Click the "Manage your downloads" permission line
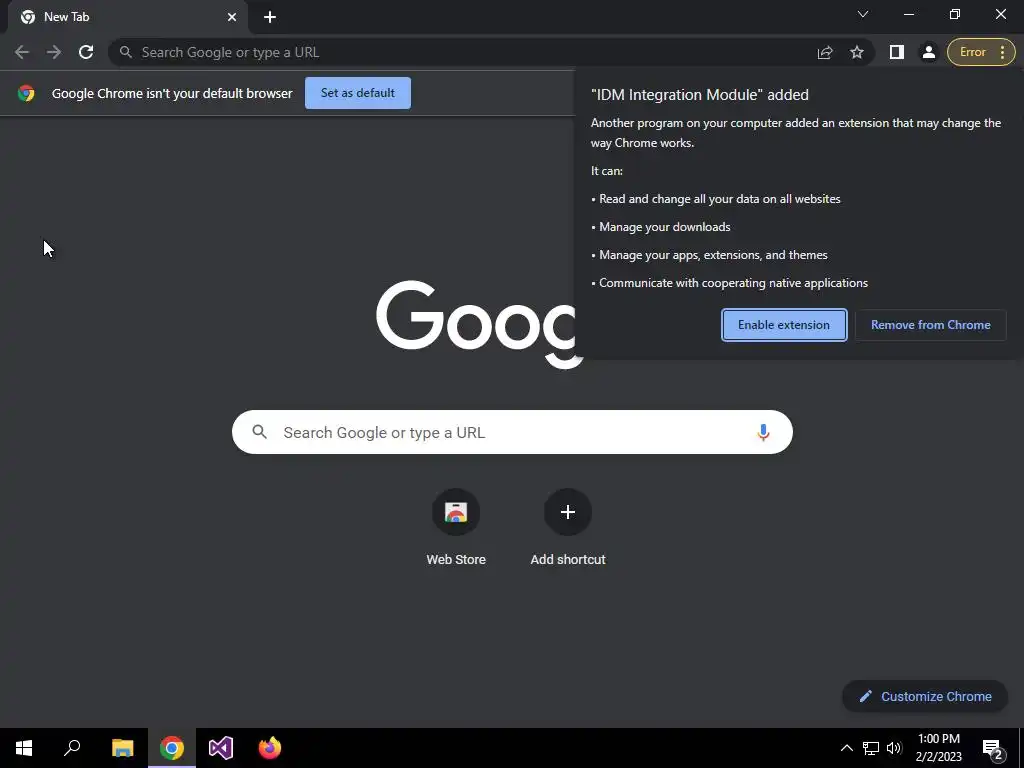Screen dimensions: 1024x768 pyautogui.click(x=665, y=227)
